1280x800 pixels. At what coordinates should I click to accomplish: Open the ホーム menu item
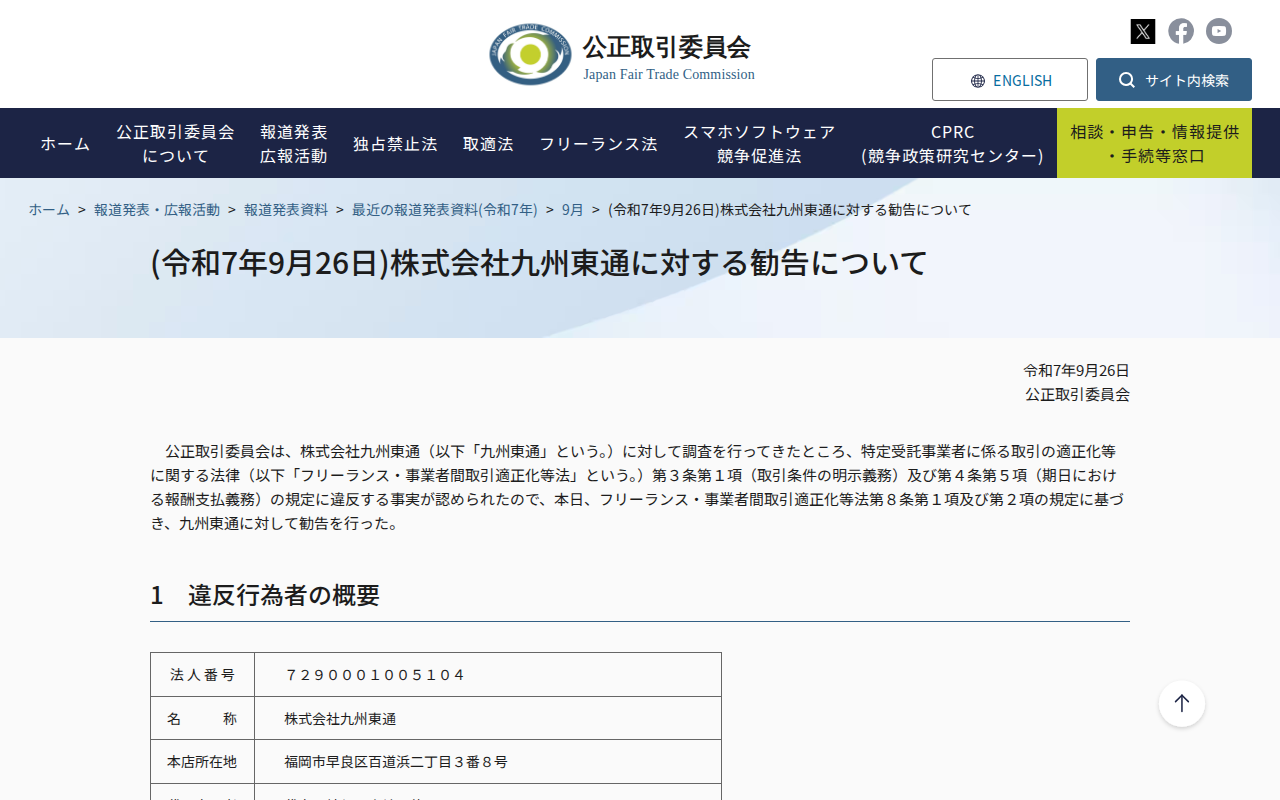coord(65,144)
